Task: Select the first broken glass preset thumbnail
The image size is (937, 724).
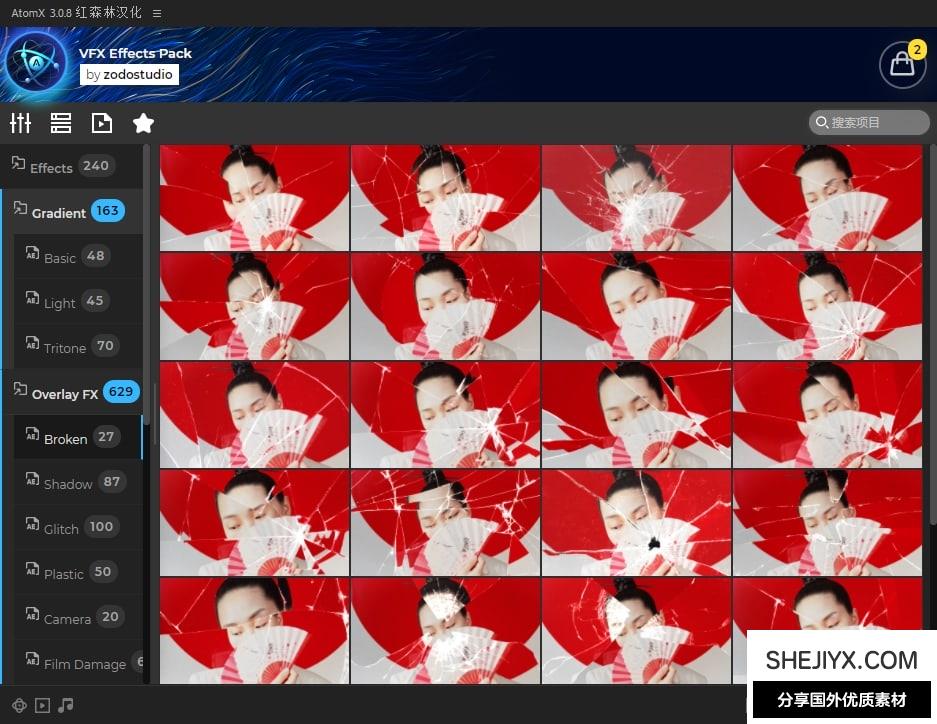Action: 254,197
